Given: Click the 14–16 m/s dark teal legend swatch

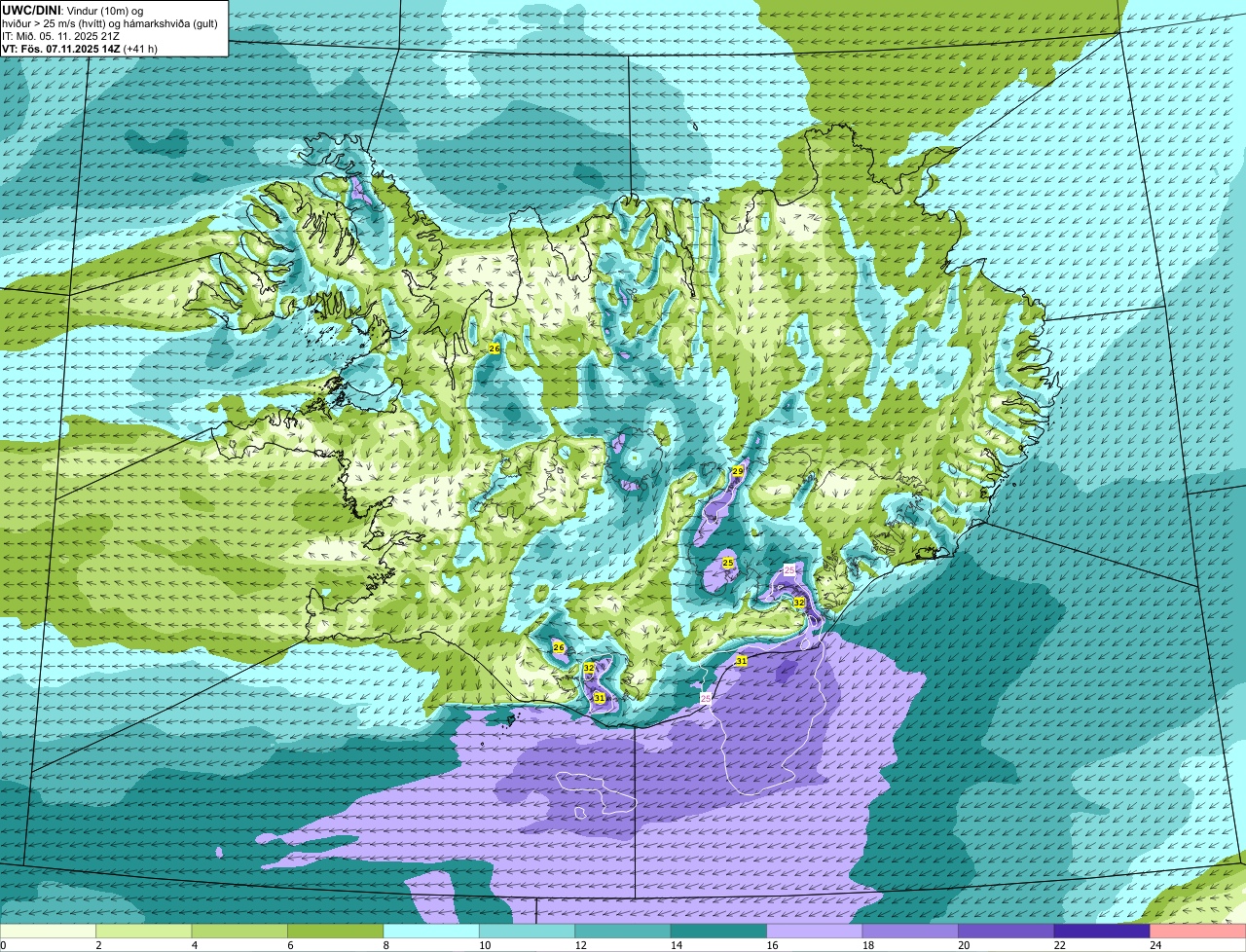Looking at the screenshot, I should tap(719, 931).
